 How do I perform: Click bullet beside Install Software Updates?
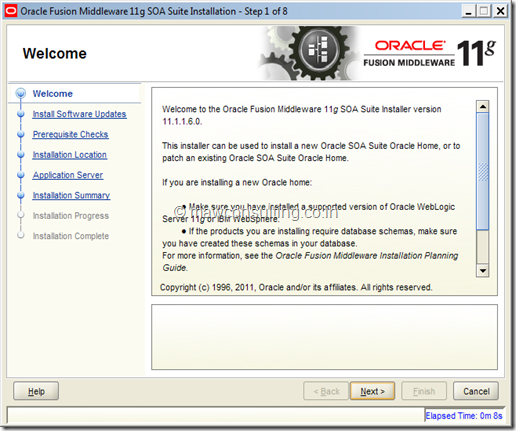pyautogui.click(x=21, y=114)
